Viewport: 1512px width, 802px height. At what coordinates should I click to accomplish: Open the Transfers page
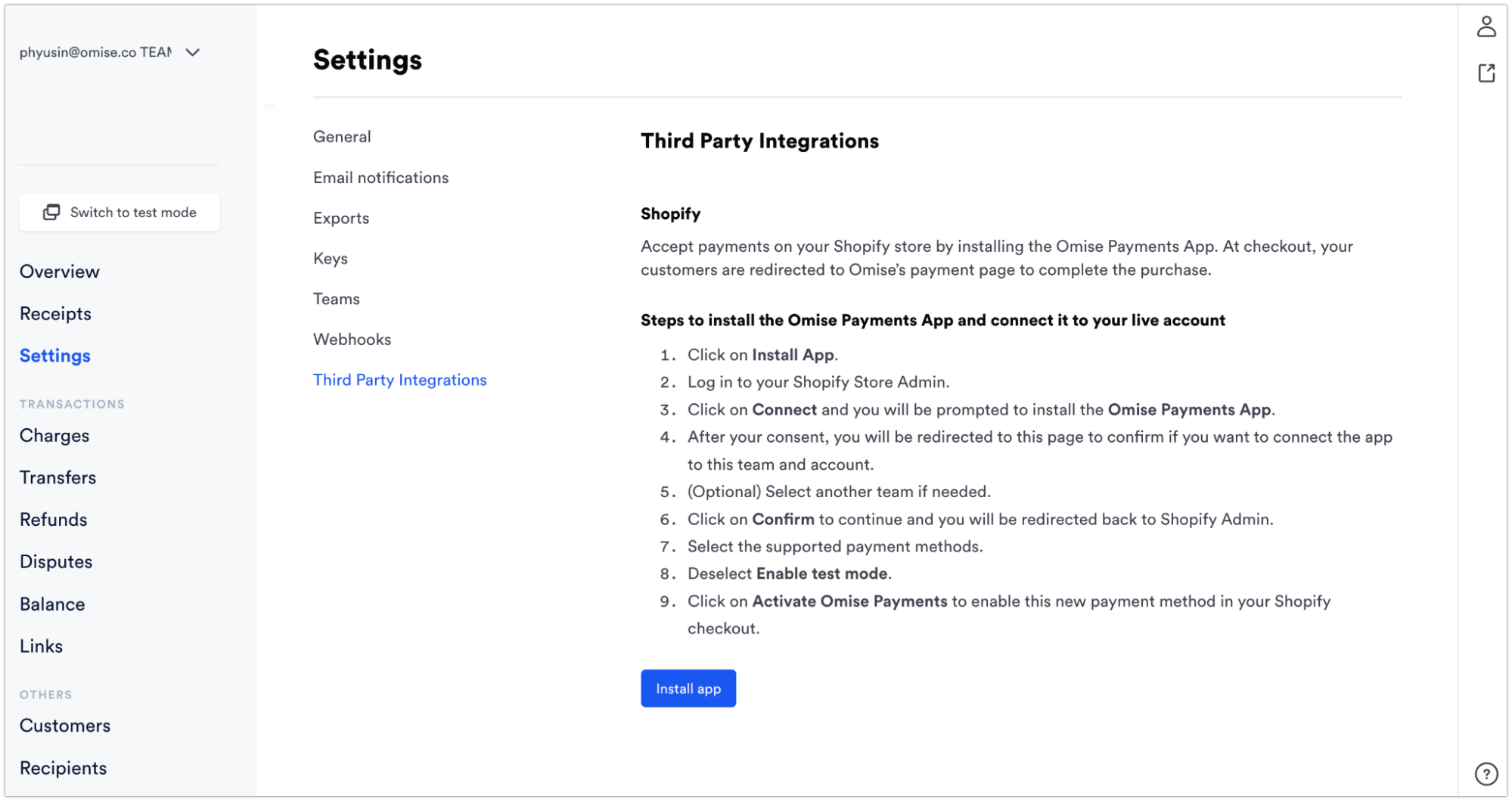57,477
